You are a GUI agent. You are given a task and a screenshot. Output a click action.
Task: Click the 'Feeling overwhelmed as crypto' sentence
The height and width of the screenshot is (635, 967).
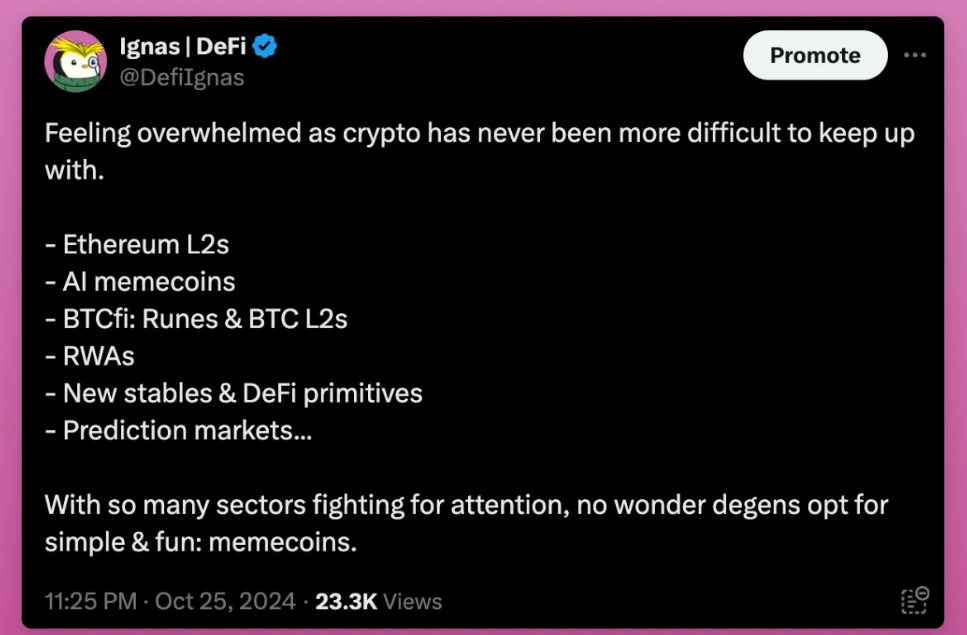tap(480, 152)
